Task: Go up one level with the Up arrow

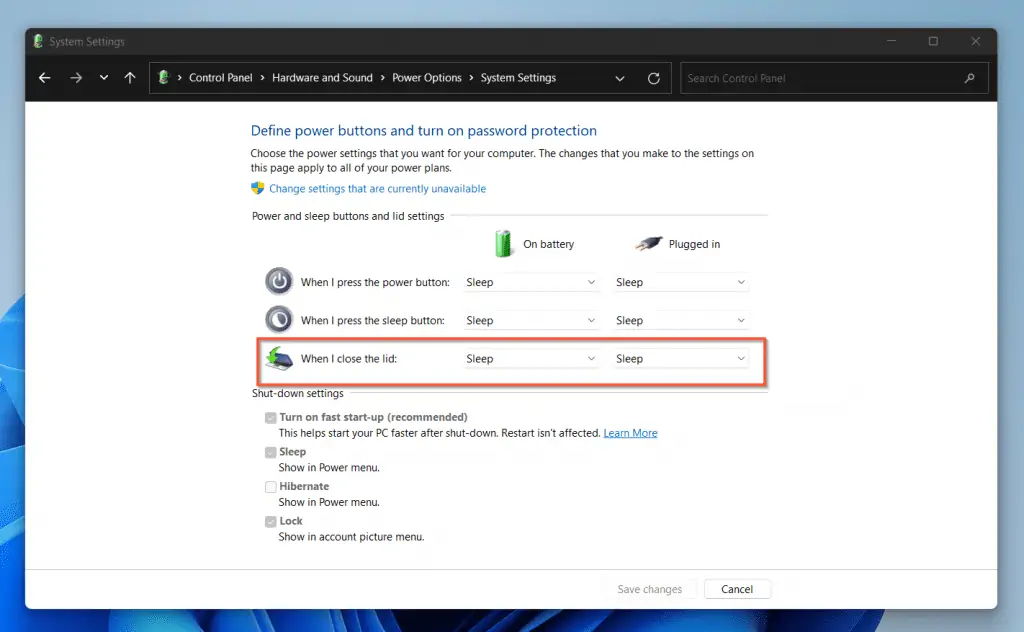Action: 130,78
